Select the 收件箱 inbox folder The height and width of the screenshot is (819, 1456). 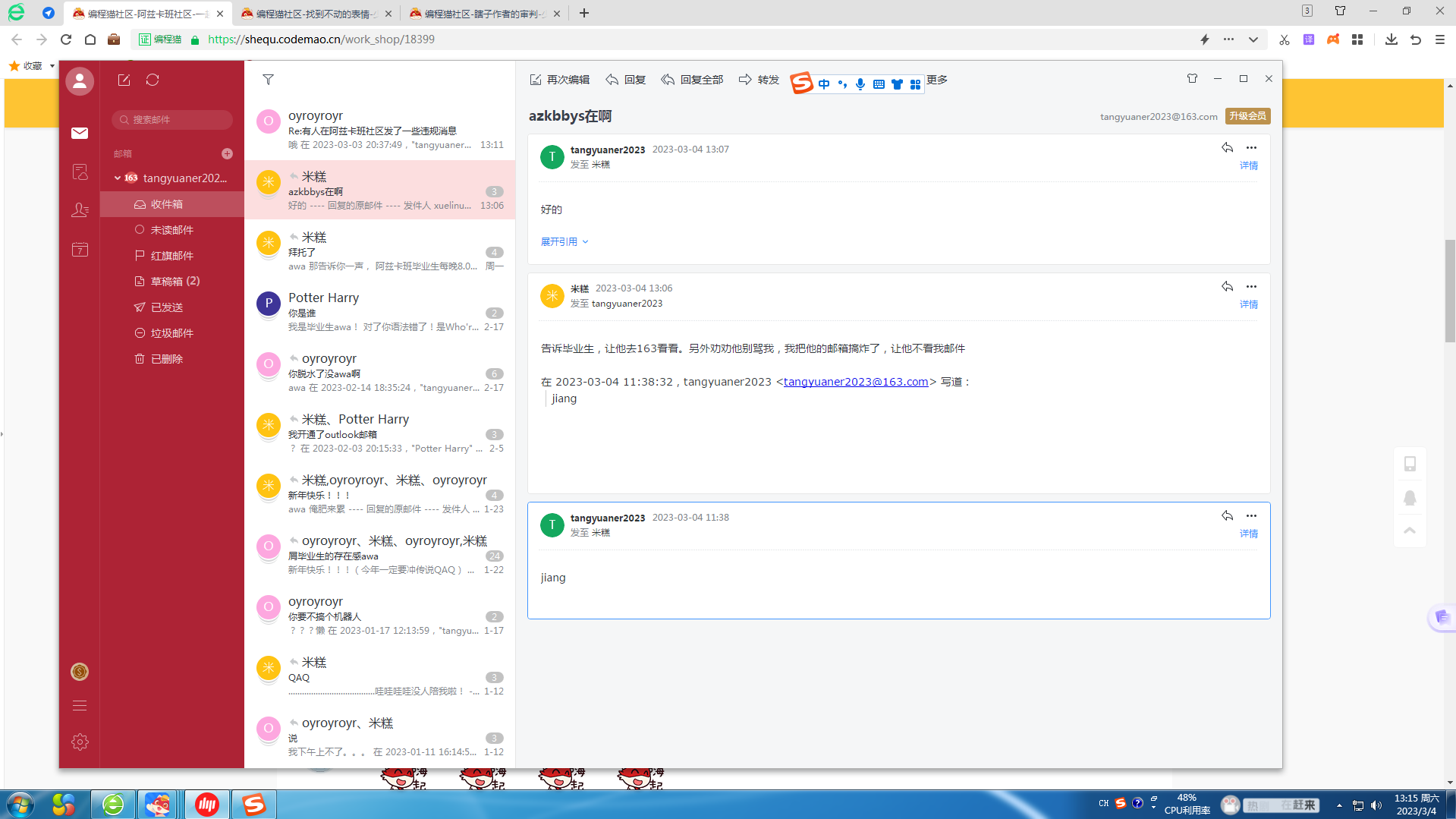172,204
